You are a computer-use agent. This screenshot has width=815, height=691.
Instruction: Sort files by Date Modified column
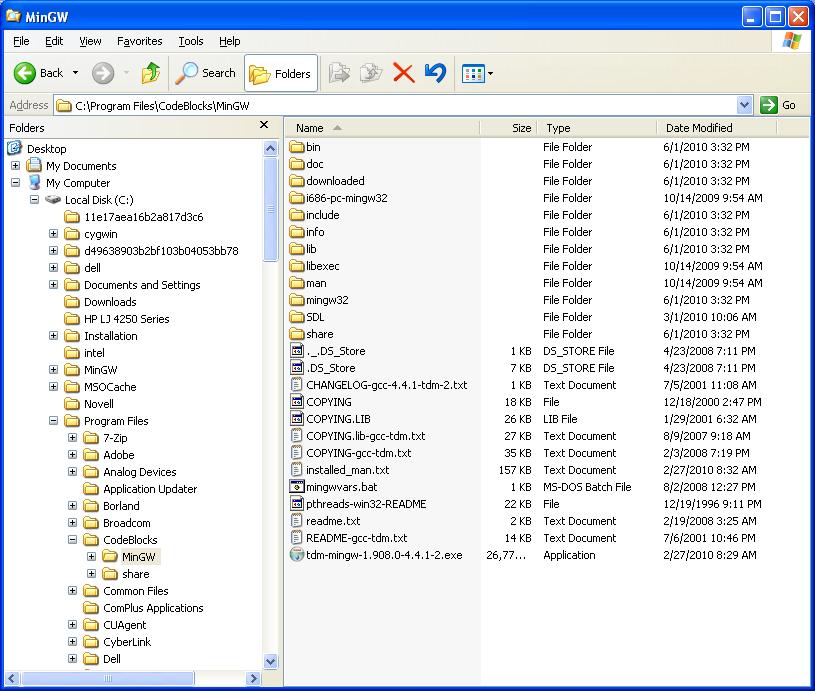point(699,128)
